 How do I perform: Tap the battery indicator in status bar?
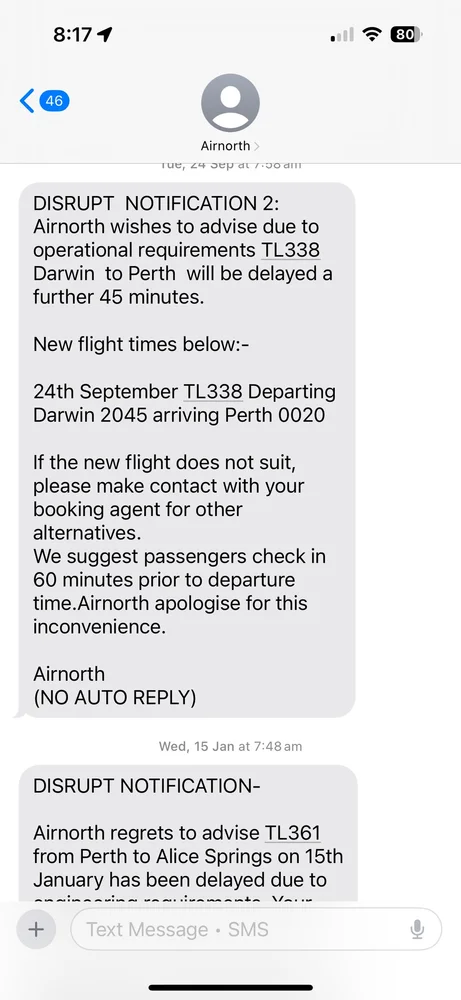pyautogui.click(x=406, y=34)
